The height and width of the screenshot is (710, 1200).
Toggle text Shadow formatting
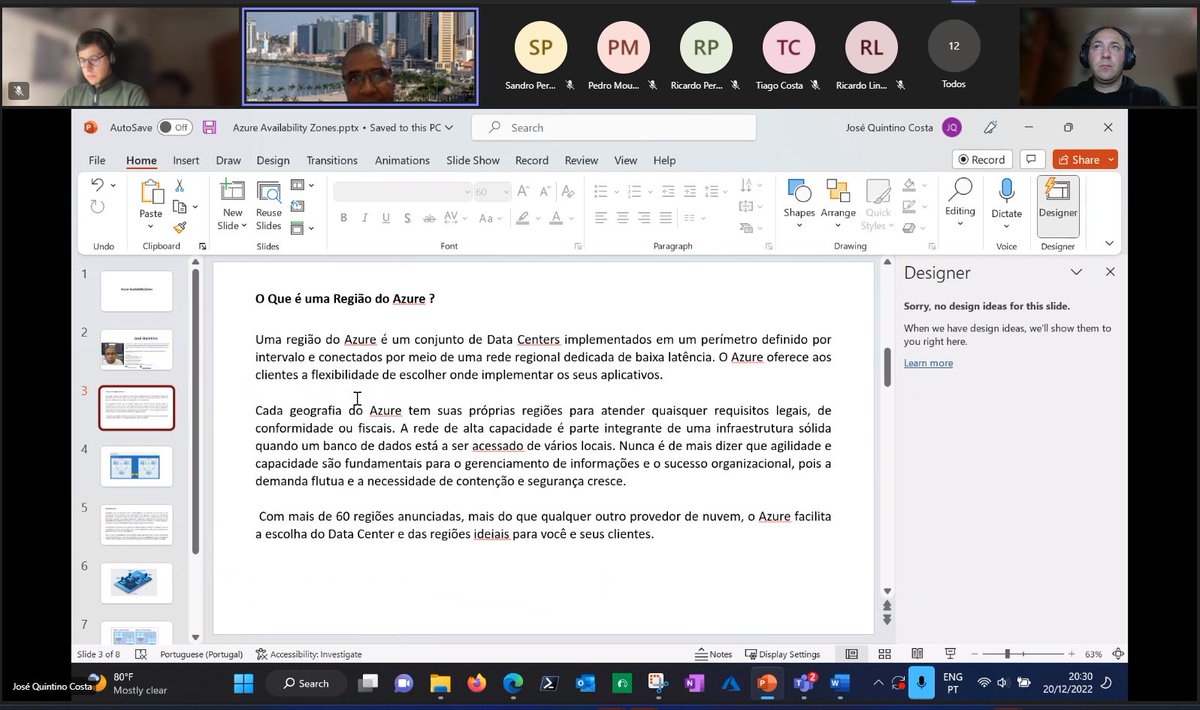click(x=407, y=218)
